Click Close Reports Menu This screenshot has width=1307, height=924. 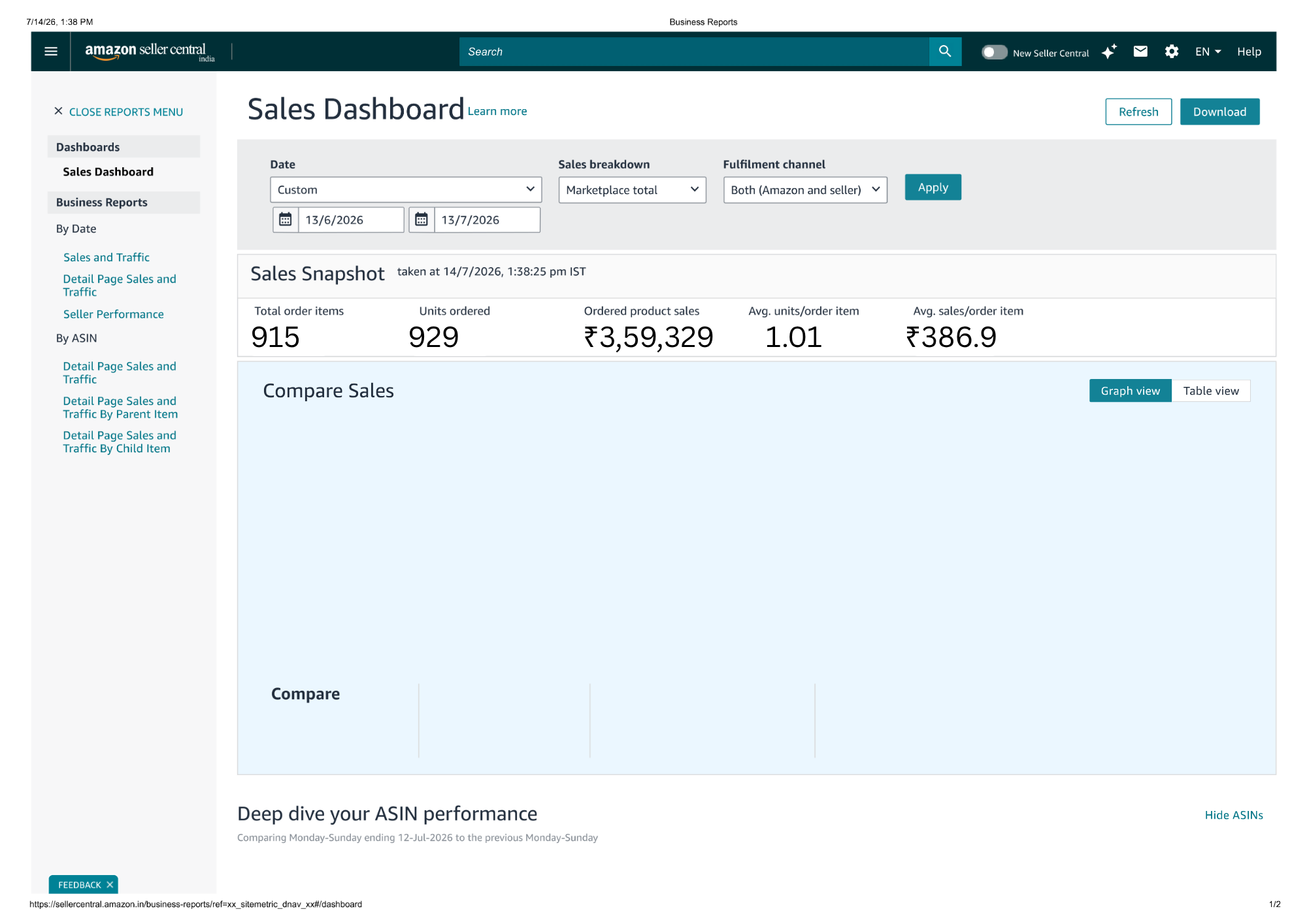pyautogui.click(x=126, y=112)
